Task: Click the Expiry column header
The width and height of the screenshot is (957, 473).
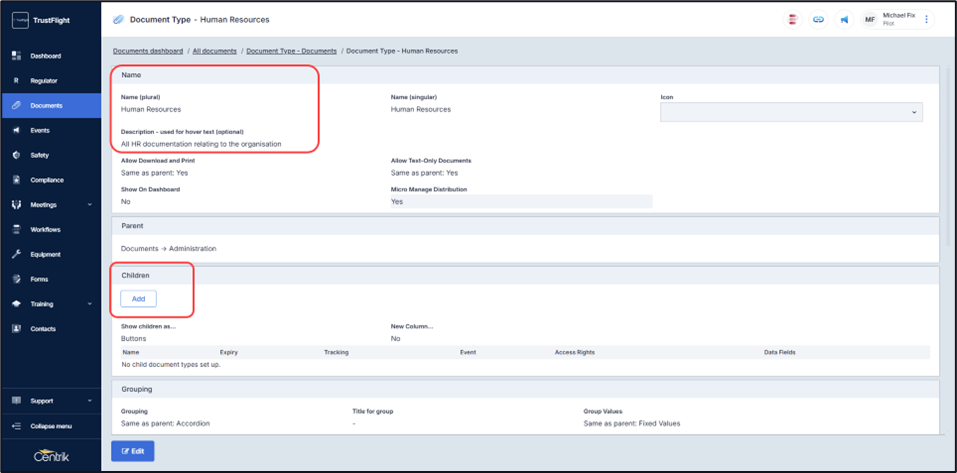Action: click(x=228, y=352)
